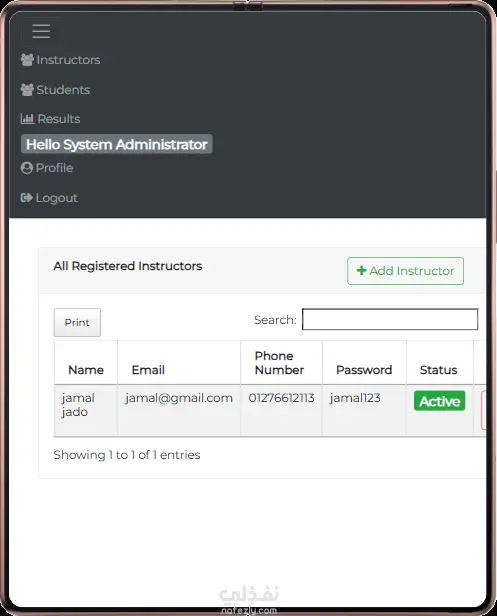Click the All Registered Instructors heading

click(x=128, y=266)
